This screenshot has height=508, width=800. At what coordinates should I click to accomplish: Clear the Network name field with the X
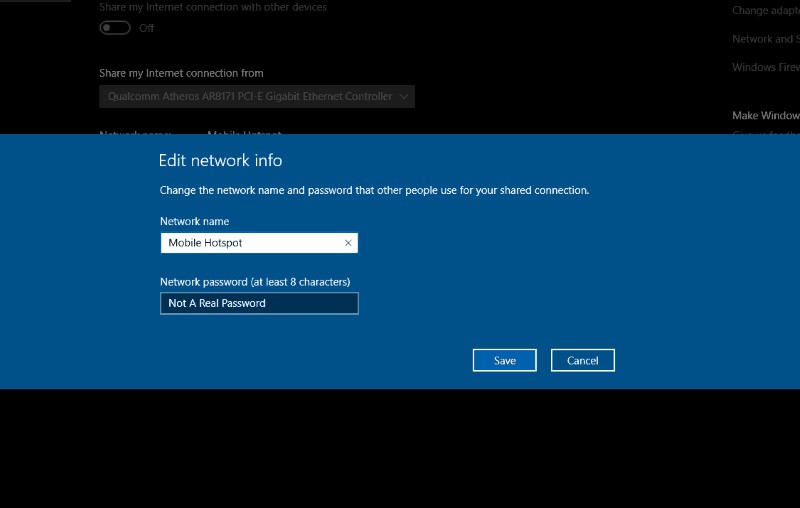348,243
